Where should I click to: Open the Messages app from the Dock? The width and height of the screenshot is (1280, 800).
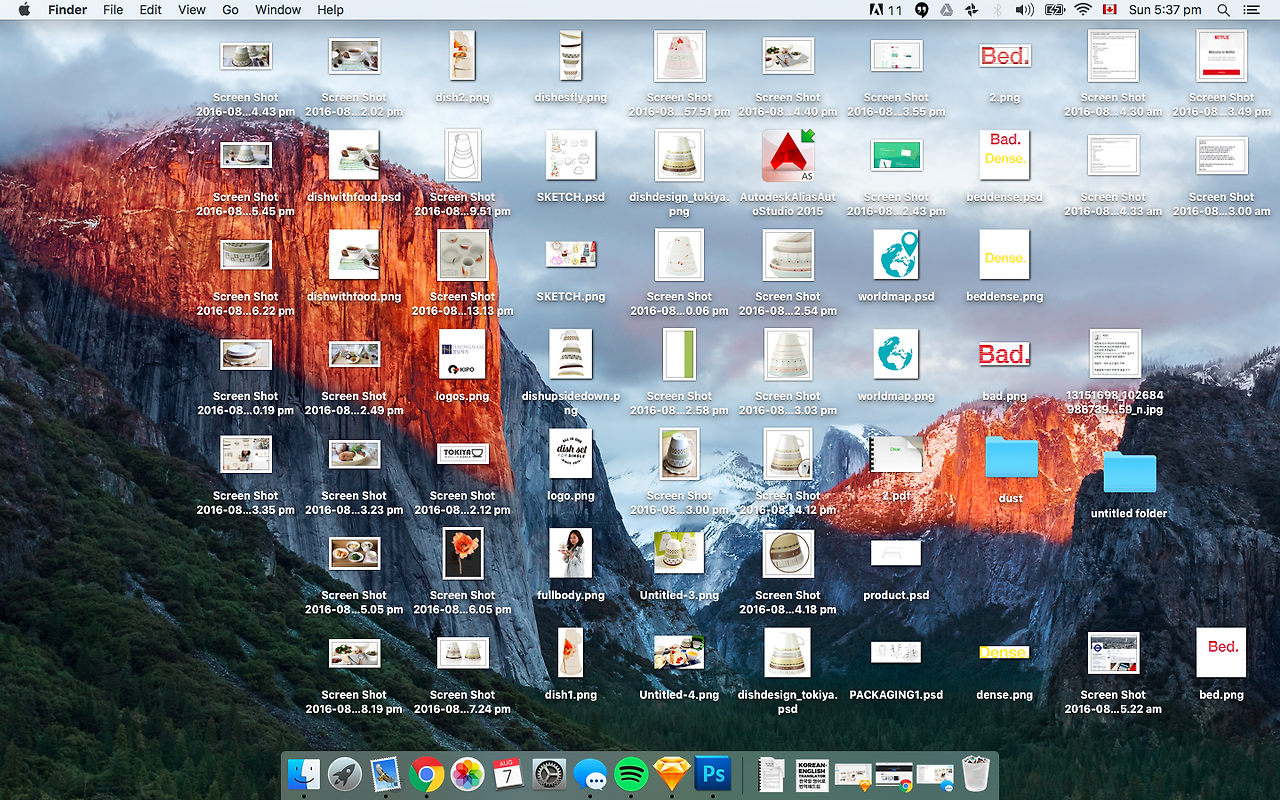tap(590, 775)
